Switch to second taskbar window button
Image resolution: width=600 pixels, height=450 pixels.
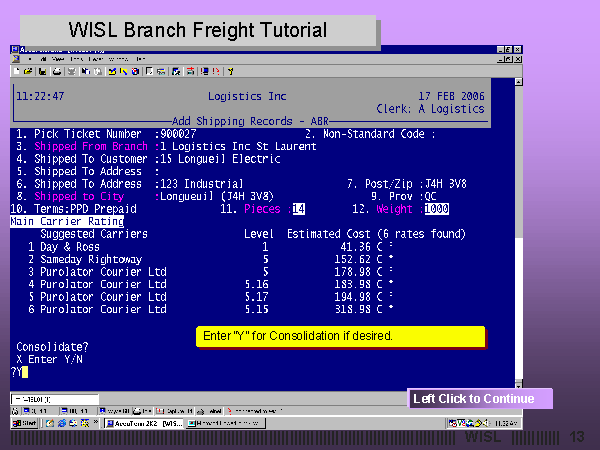pyautogui.click(x=226, y=423)
